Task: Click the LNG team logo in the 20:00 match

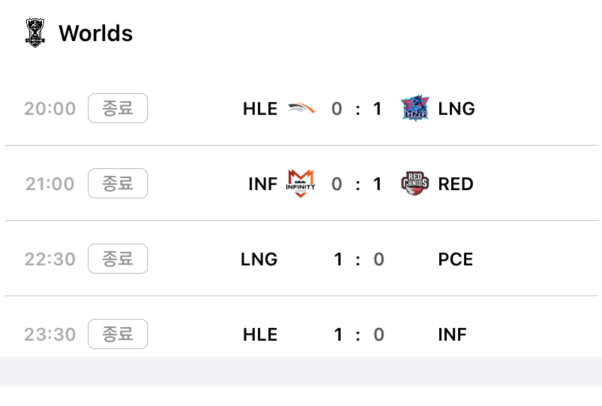Action: (415, 108)
